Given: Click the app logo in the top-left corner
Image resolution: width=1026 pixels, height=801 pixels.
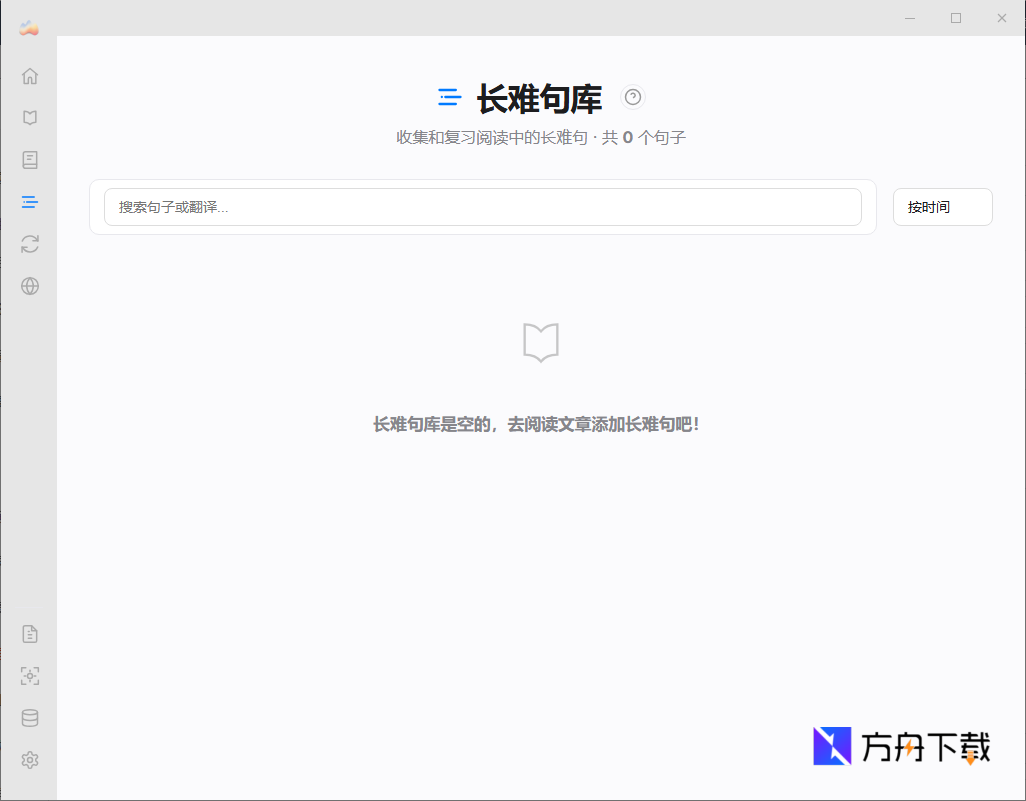Looking at the screenshot, I should (x=28, y=27).
